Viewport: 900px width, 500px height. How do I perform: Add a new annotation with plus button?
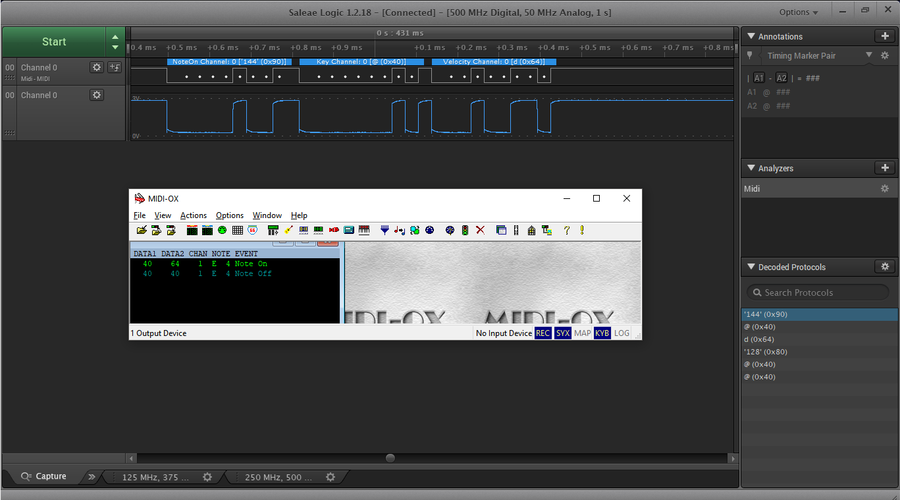884,36
